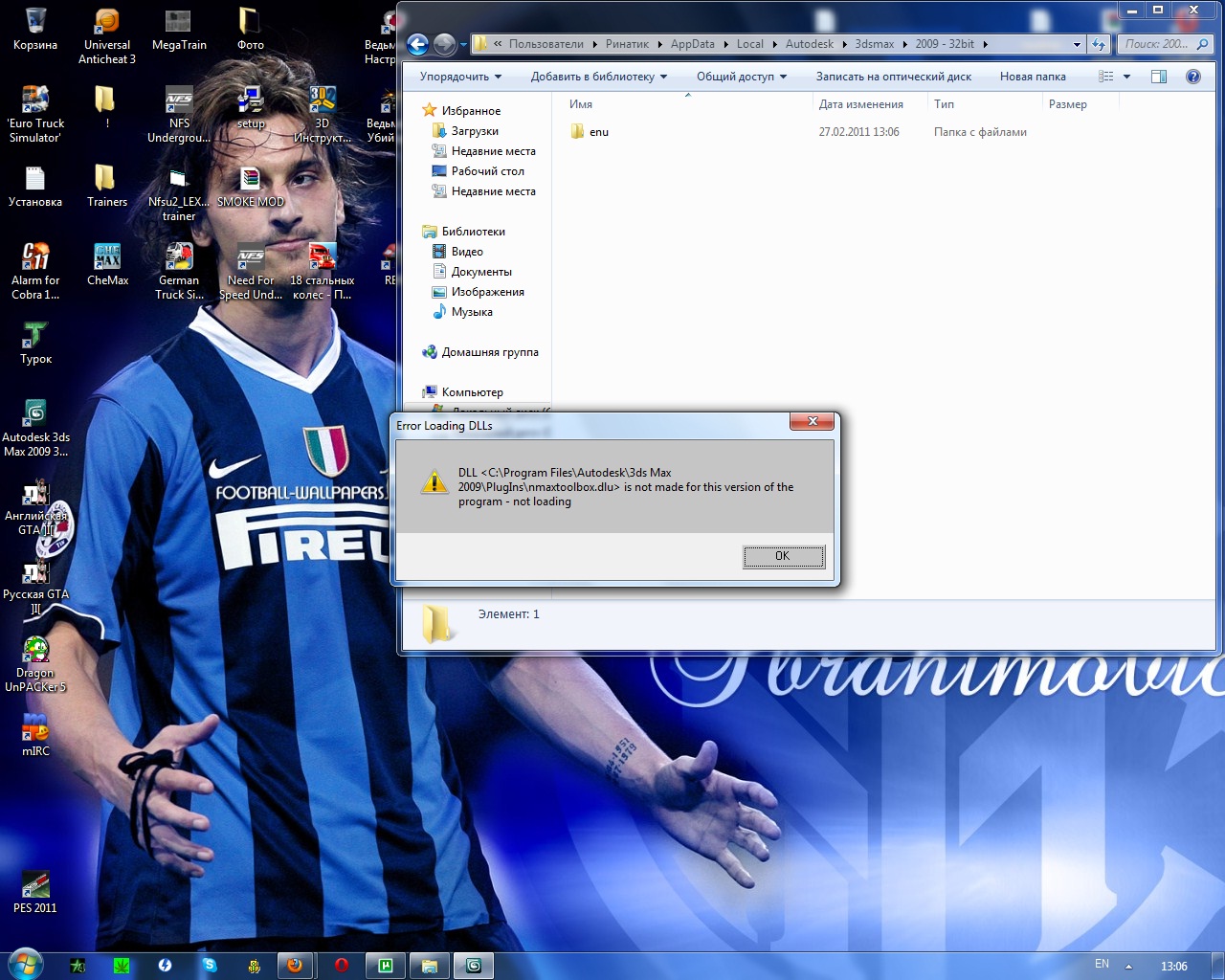Refresh the Explorer folder view

[x=1099, y=44]
